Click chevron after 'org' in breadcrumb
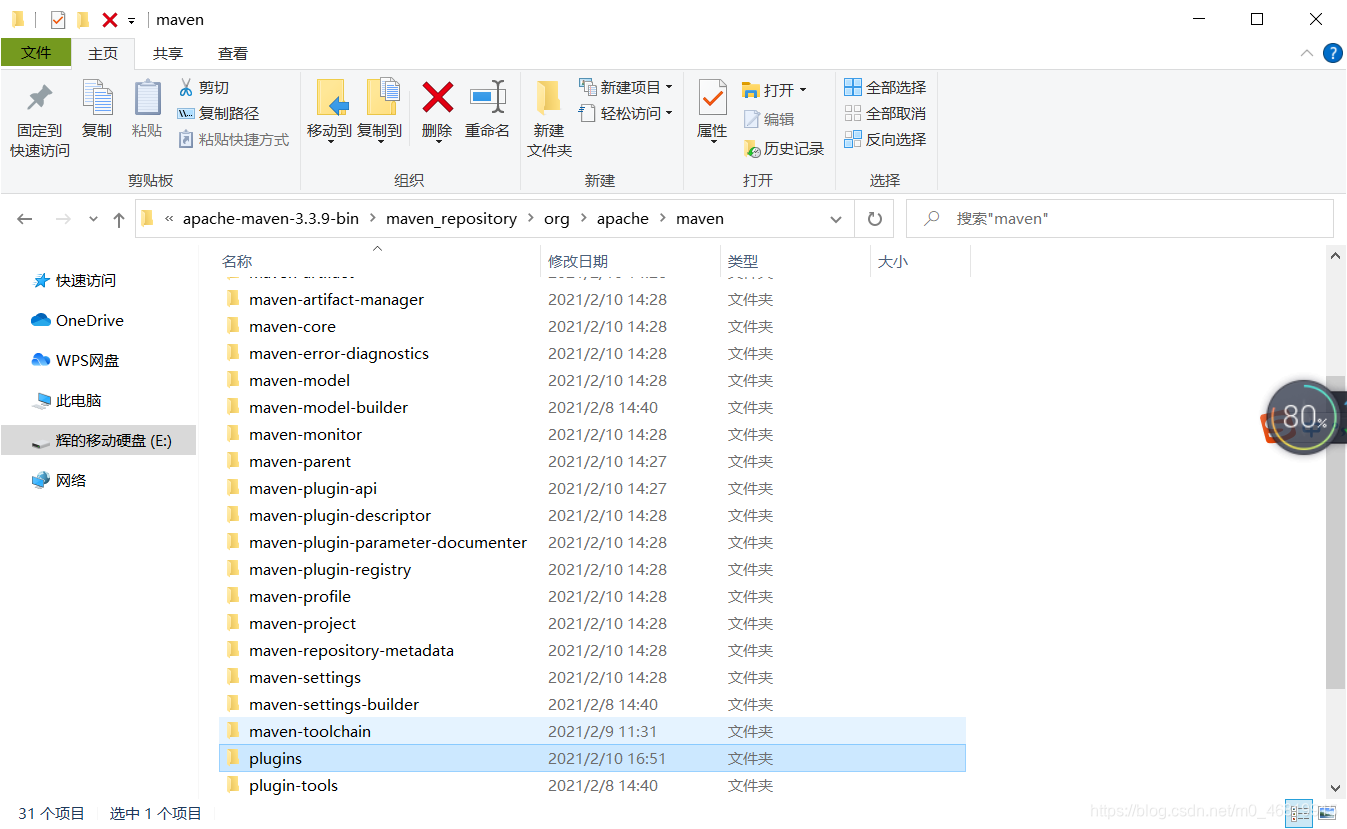 583,219
